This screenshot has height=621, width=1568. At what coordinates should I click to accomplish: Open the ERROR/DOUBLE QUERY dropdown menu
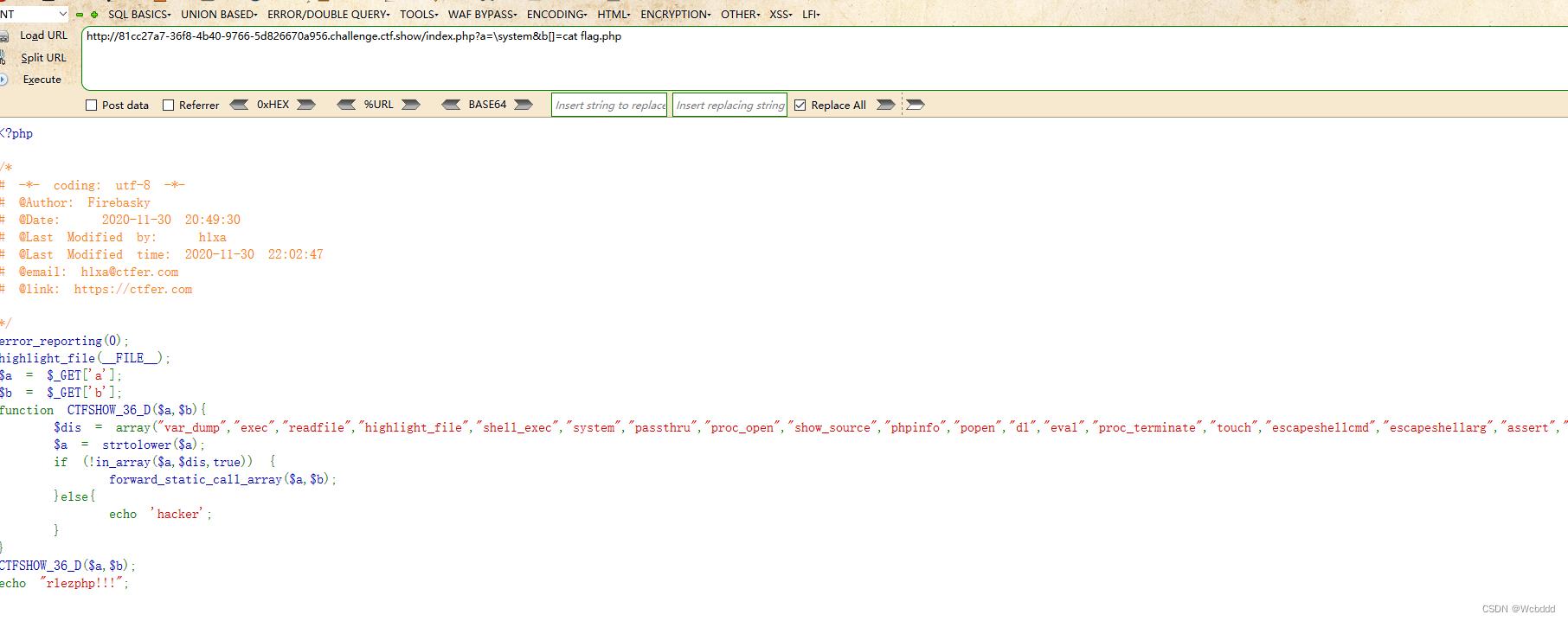click(x=329, y=15)
